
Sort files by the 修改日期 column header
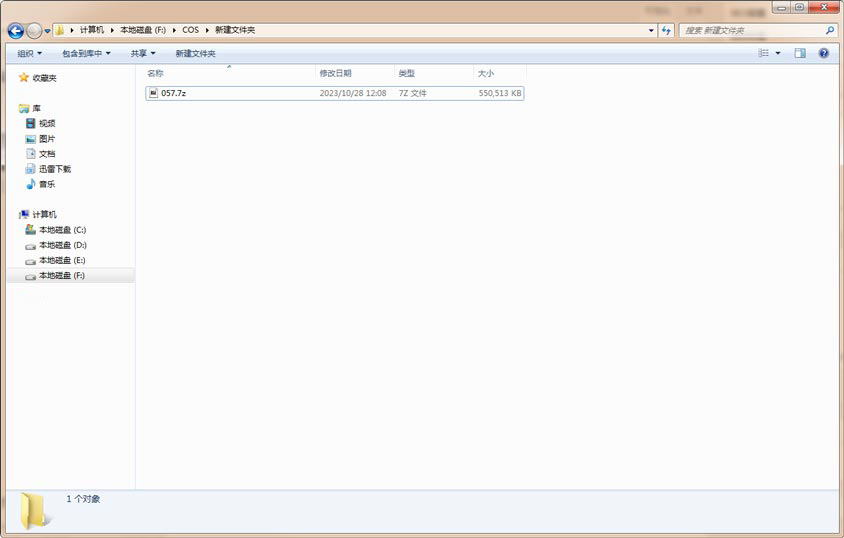tap(335, 74)
